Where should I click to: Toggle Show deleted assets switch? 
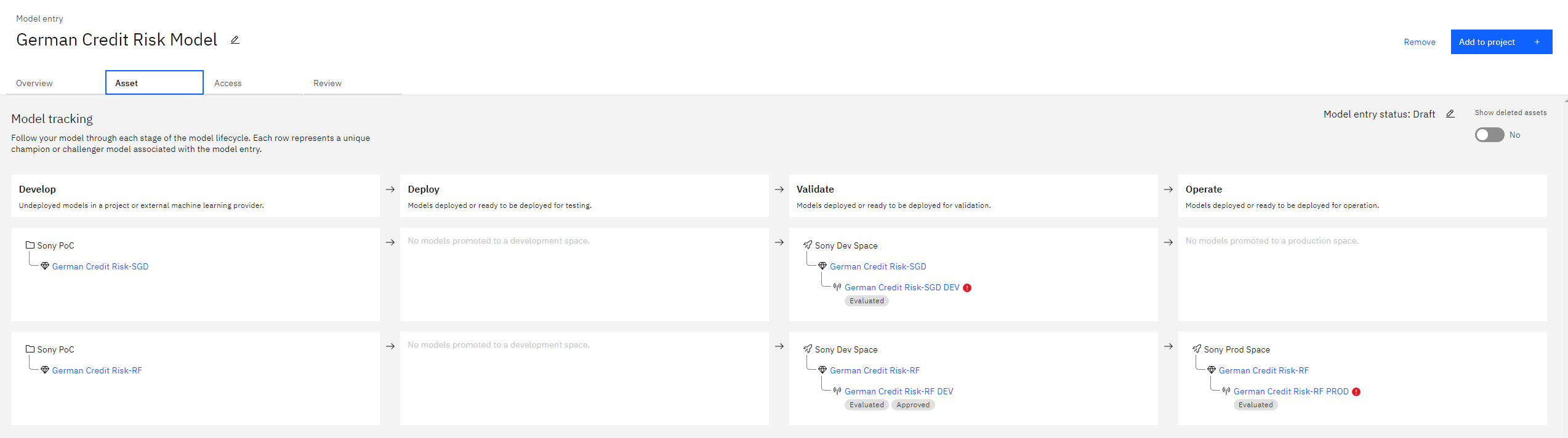[x=1489, y=135]
